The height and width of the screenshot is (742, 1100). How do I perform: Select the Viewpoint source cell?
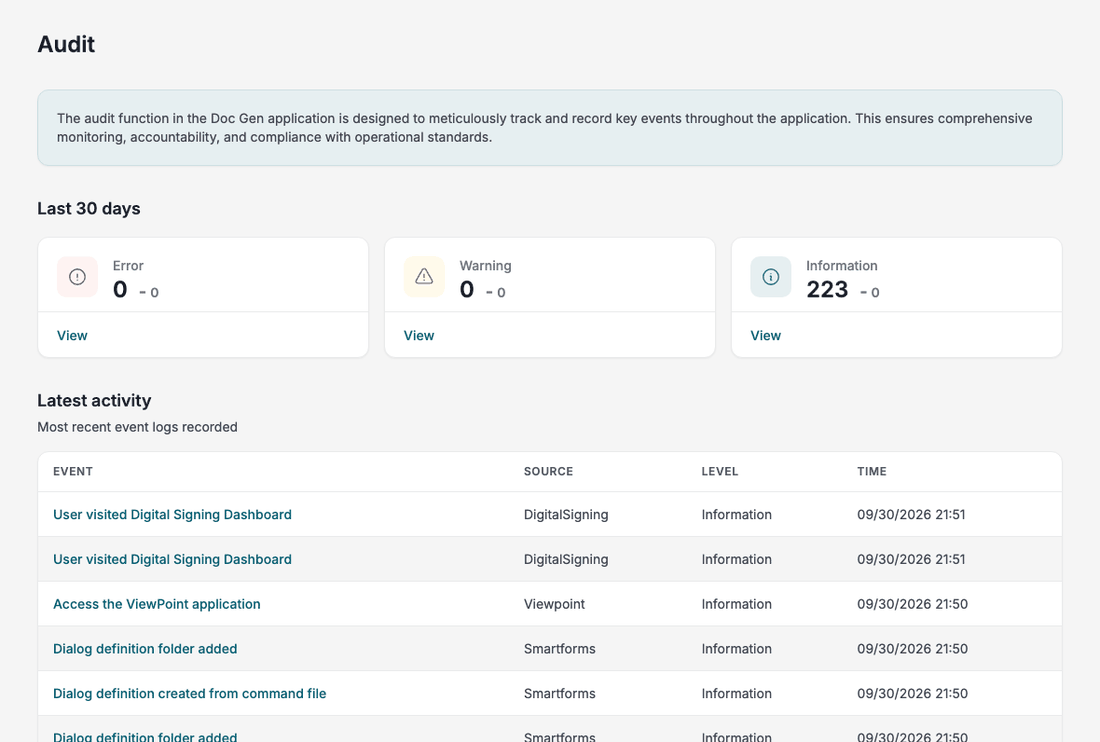554,604
